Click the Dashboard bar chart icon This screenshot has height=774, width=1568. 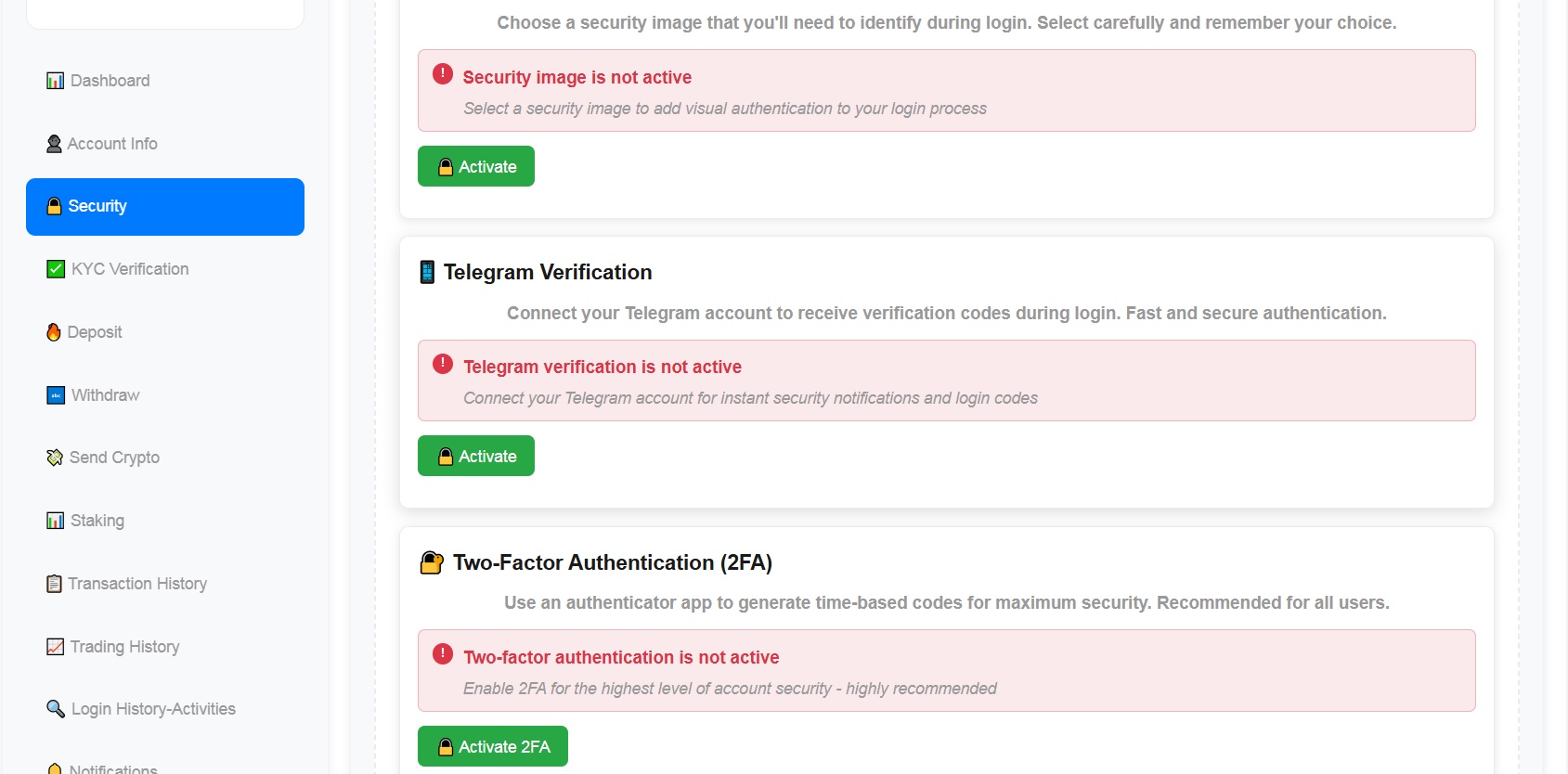(55, 81)
